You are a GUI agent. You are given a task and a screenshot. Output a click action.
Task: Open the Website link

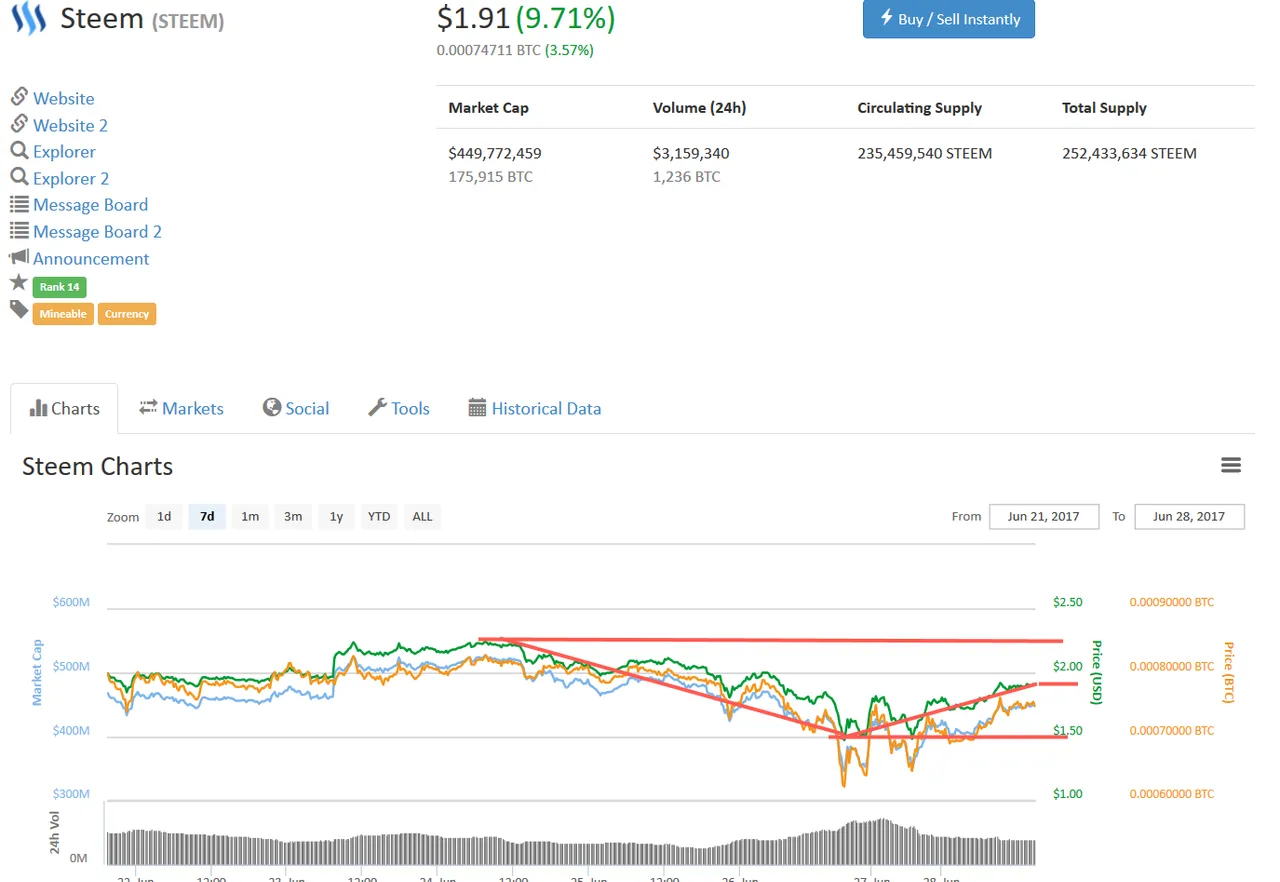[64, 98]
